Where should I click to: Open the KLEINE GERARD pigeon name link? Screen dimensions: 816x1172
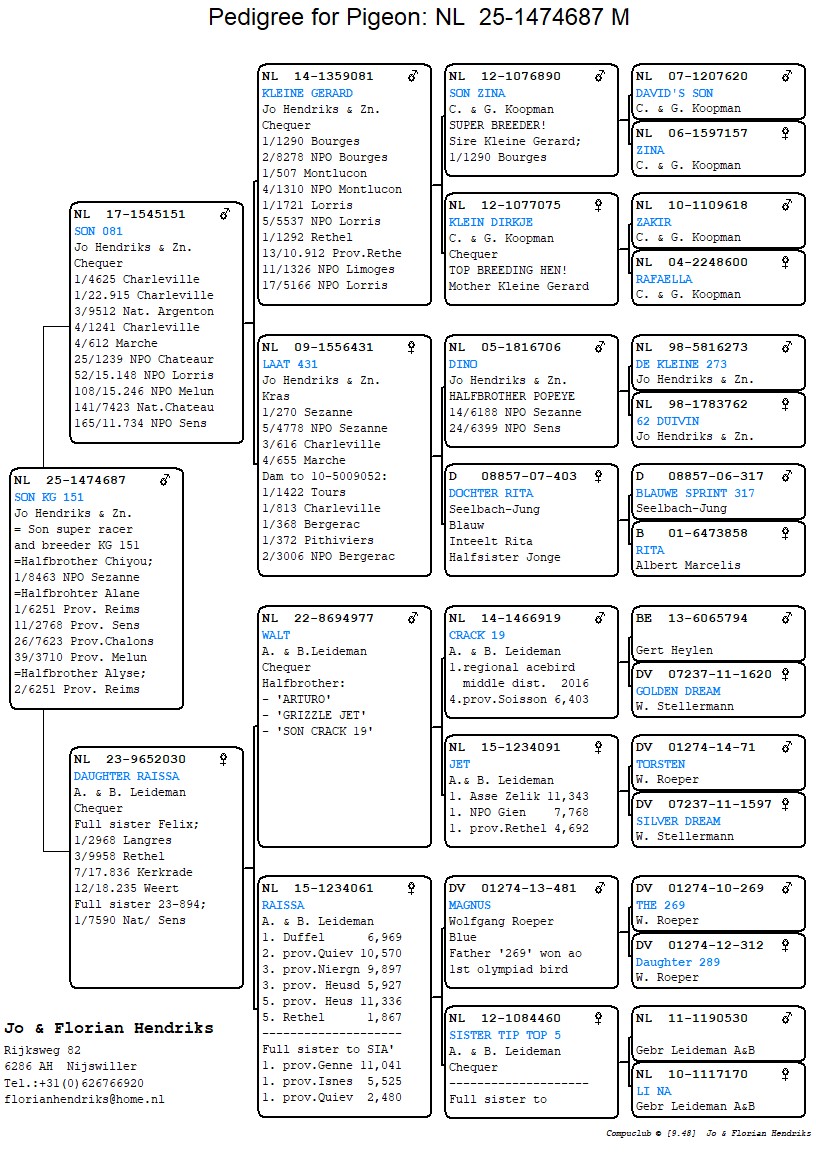307,93
